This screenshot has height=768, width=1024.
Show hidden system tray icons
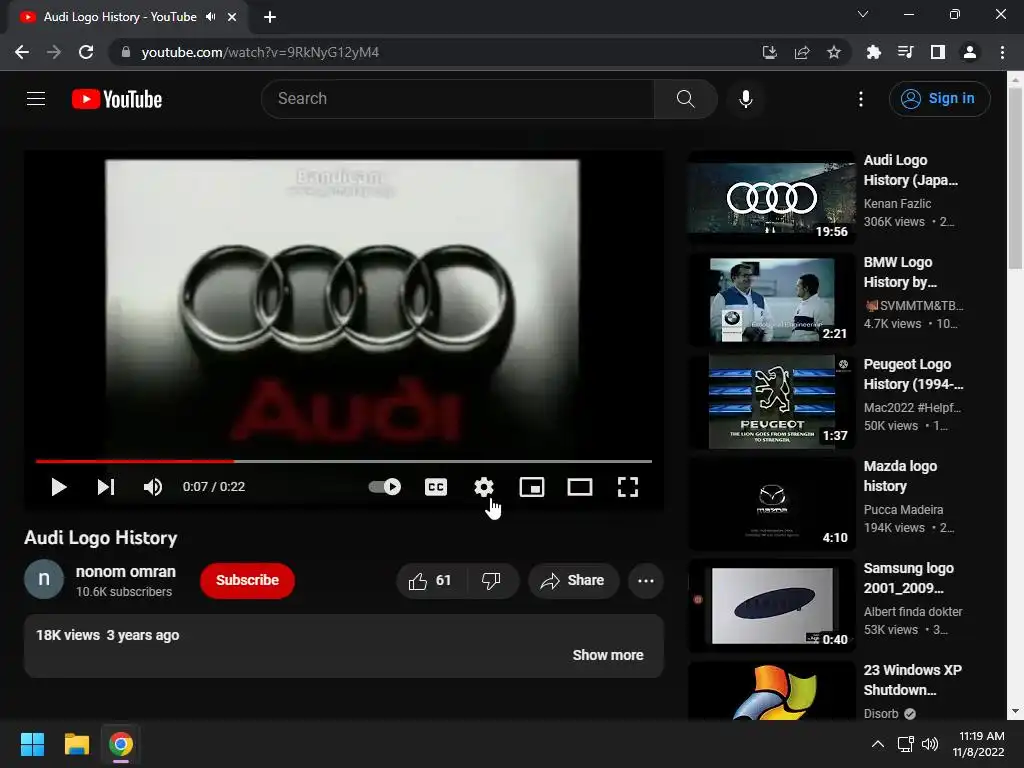pyautogui.click(x=878, y=744)
